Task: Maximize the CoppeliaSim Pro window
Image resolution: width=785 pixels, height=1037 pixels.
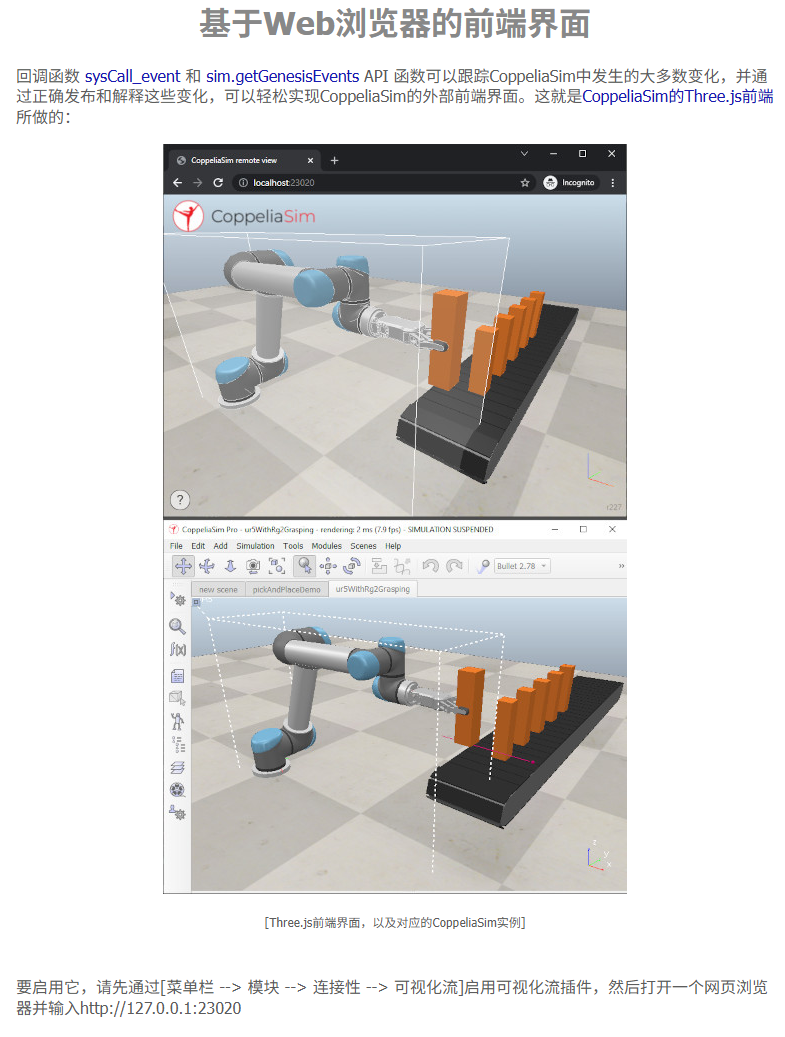Action: click(583, 529)
